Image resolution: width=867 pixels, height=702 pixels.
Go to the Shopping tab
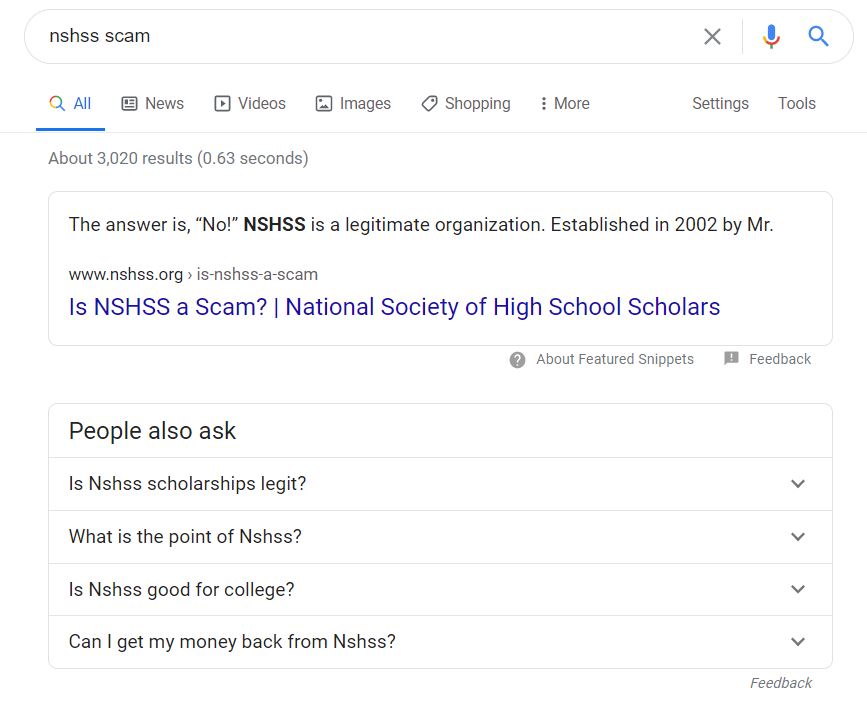pos(466,103)
